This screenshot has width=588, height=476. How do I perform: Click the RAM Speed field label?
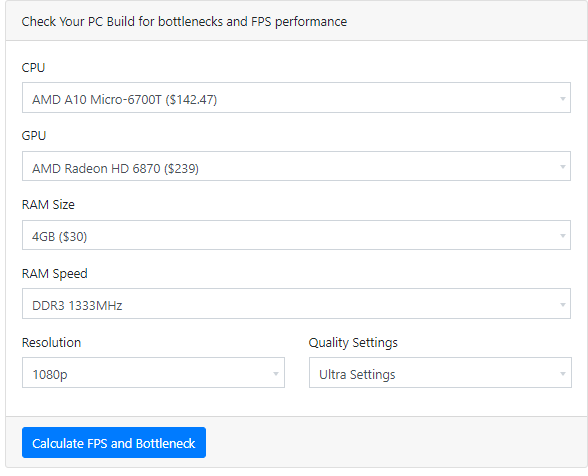pos(55,274)
